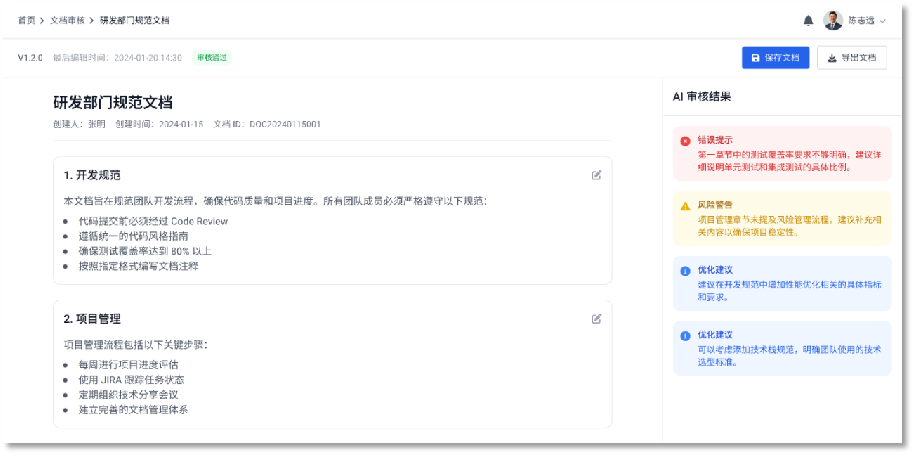Click the download icon in 导出文档
This screenshot has width=914, height=455.
832,58
